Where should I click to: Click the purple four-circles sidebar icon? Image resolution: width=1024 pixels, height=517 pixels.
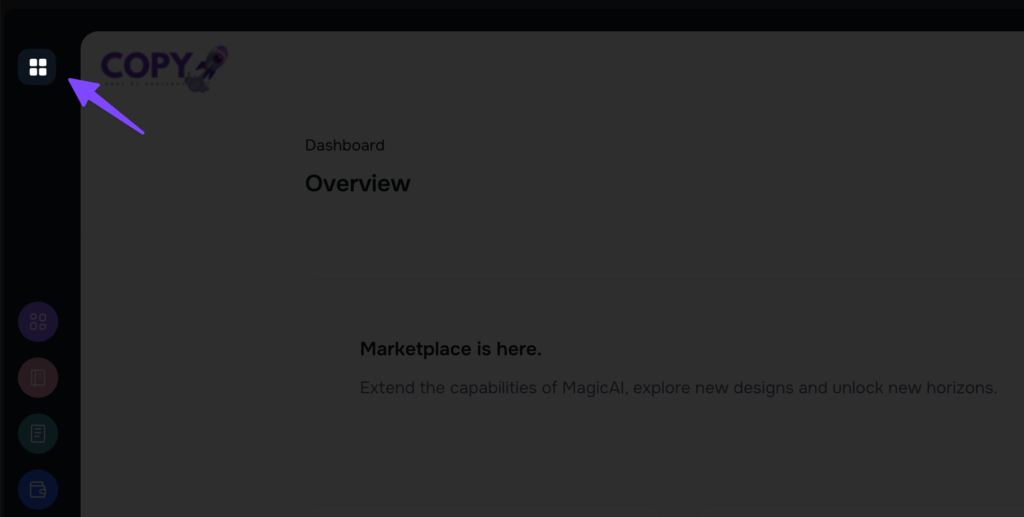point(38,322)
